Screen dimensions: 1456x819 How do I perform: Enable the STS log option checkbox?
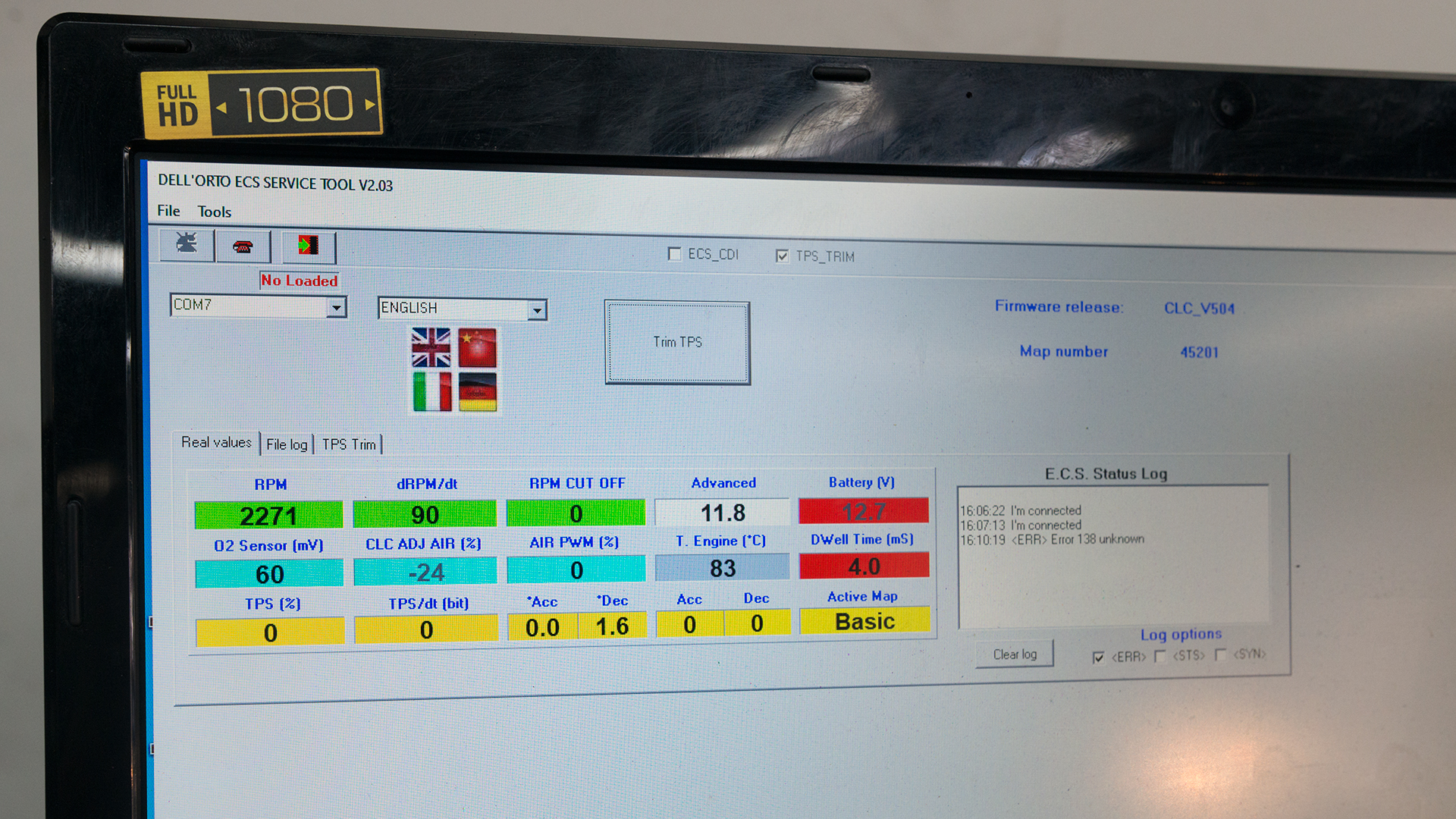pyautogui.click(x=1159, y=656)
